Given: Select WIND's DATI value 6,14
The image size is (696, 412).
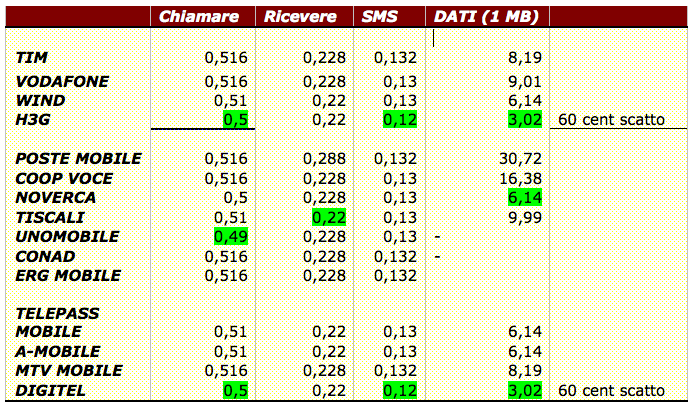Looking at the screenshot, I should [x=525, y=101].
